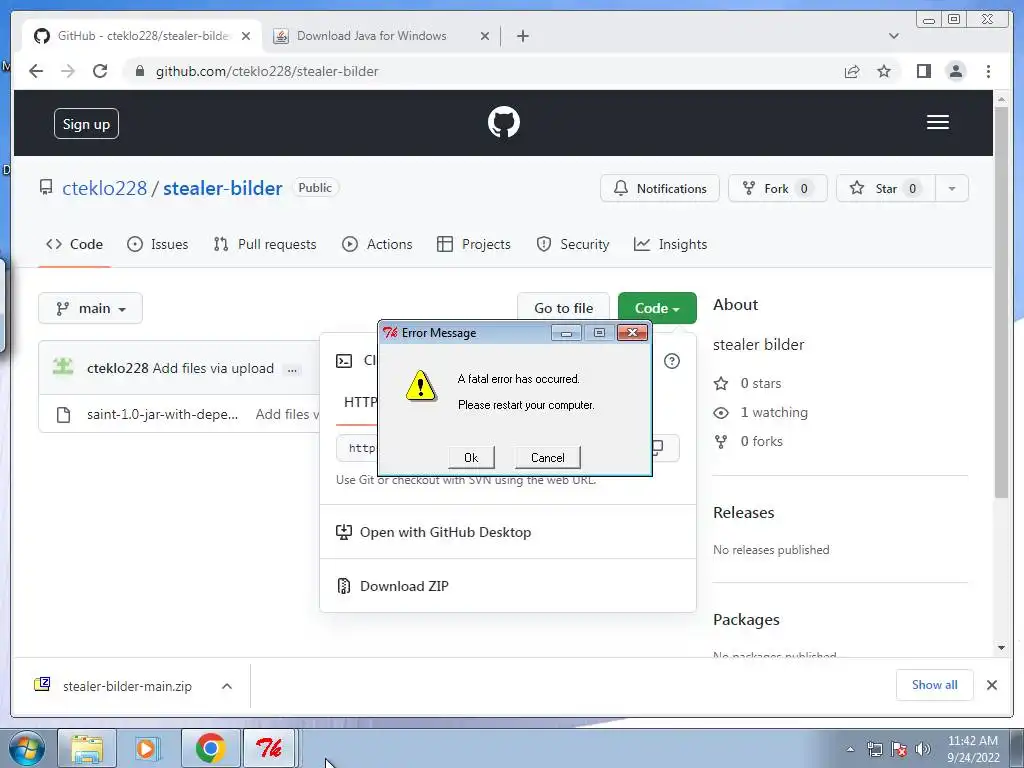The width and height of the screenshot is (1024, 768).
Task: Open the saint-1.0-jar-with-depe file link
Action: (x=163, y=415)
